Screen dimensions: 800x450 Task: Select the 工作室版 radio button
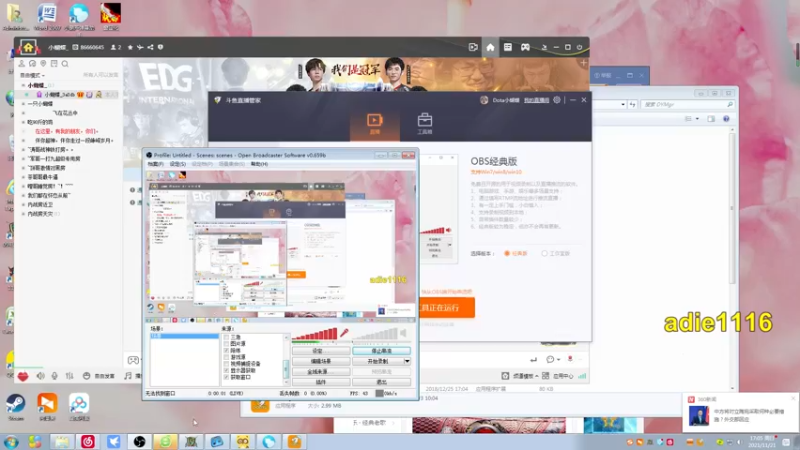click(x=544, y=254)
